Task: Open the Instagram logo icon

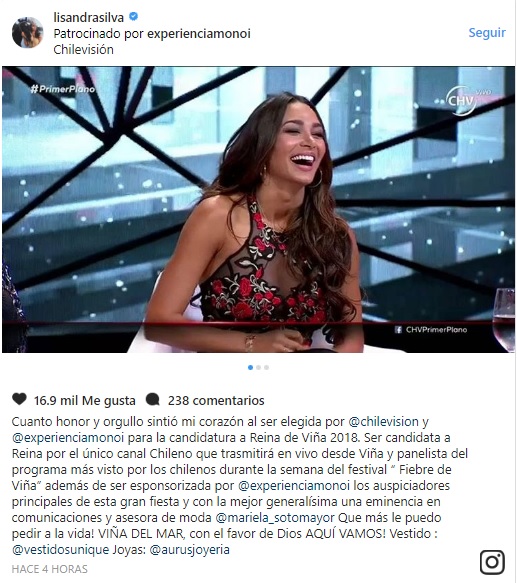Action: (x=492, y=562)
